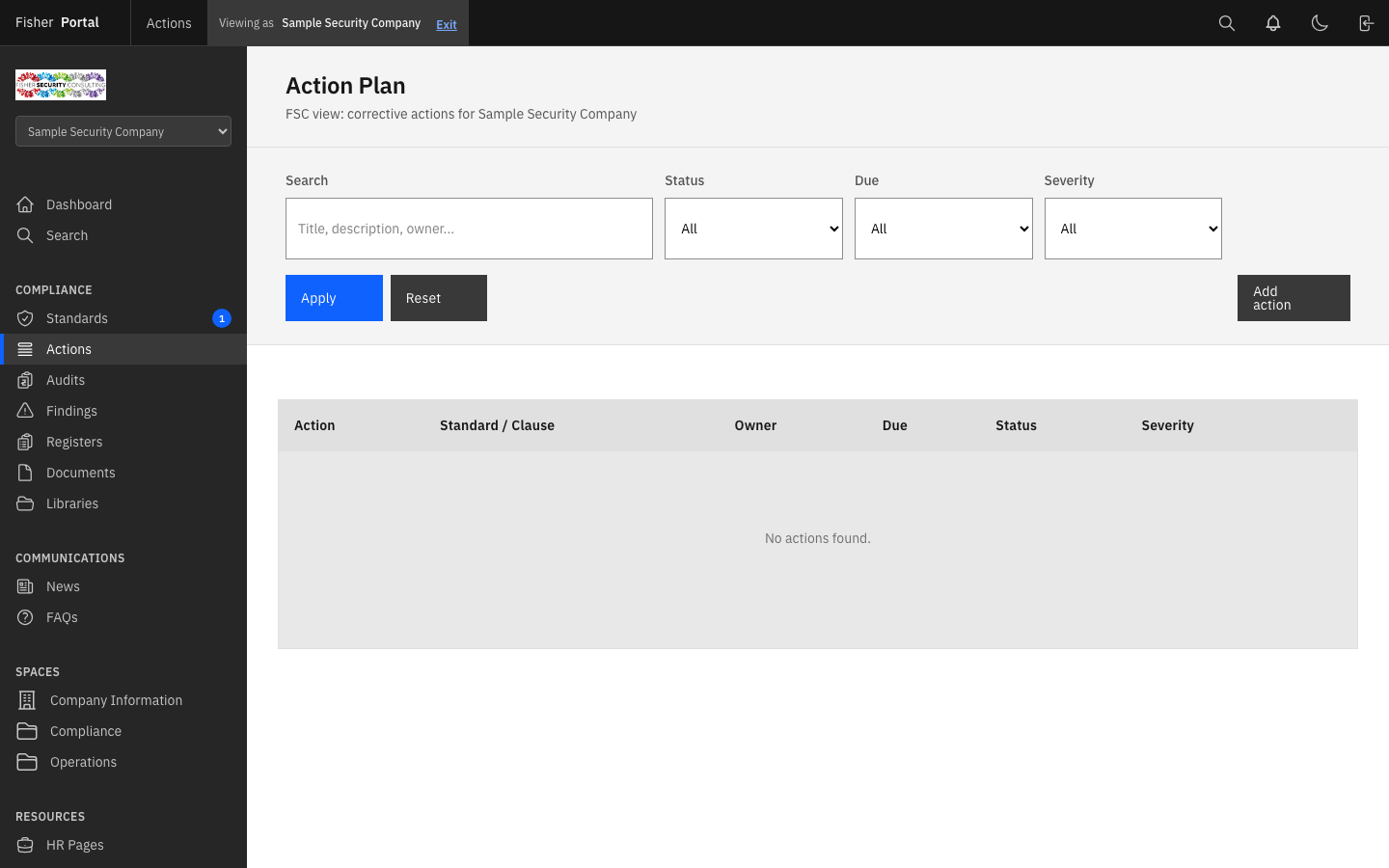This screenshot has height=868, width=1389.
Task: Apply the current filters
Action: (334, 298)
